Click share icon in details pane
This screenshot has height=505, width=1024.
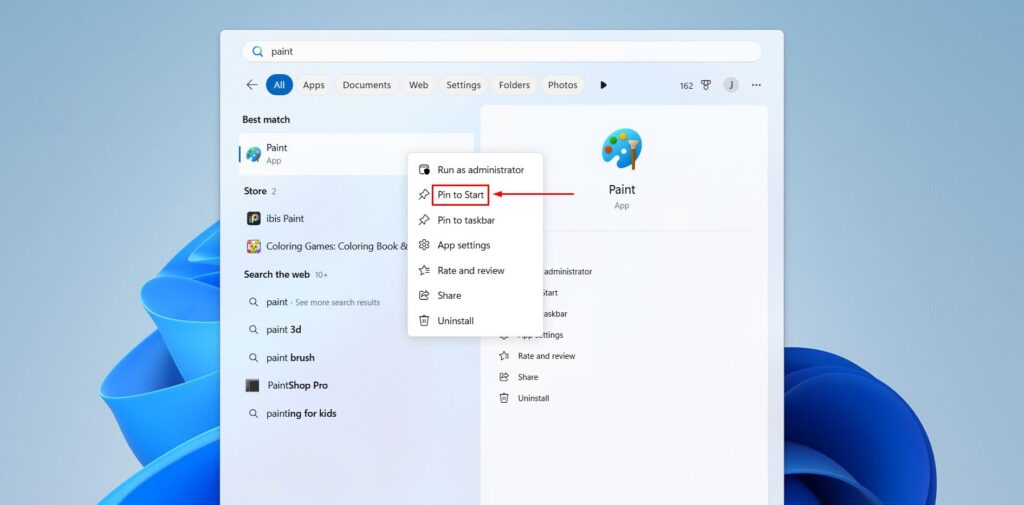504,377
